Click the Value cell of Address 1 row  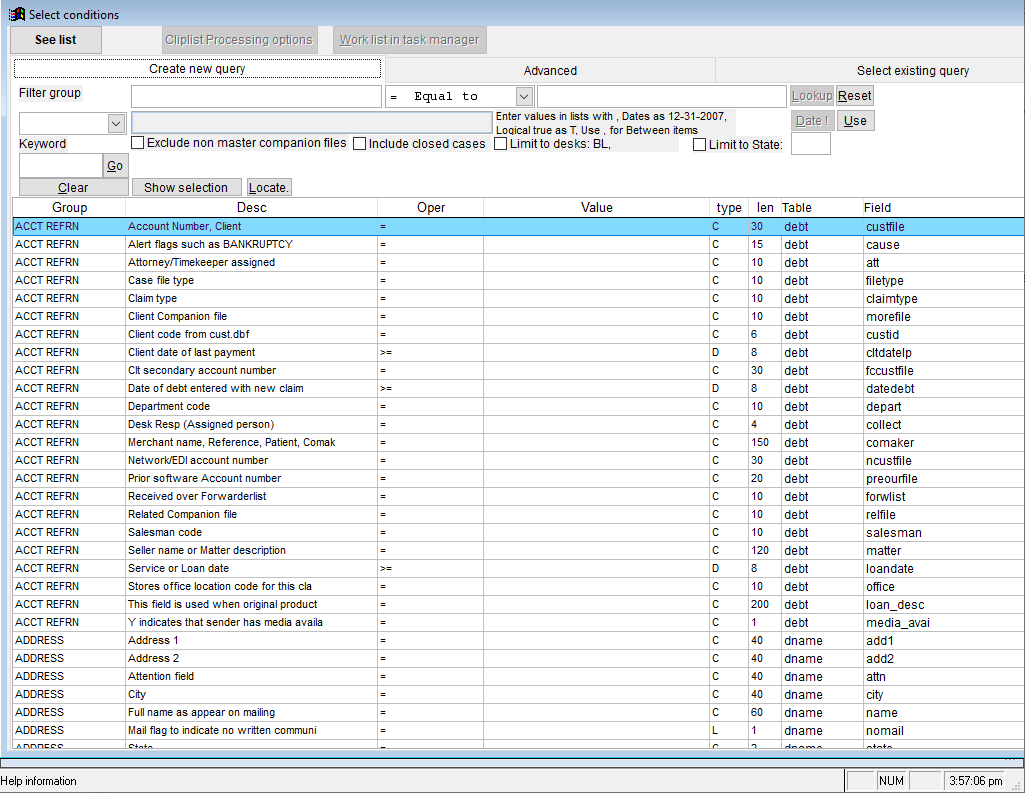(x=596, y=641)
